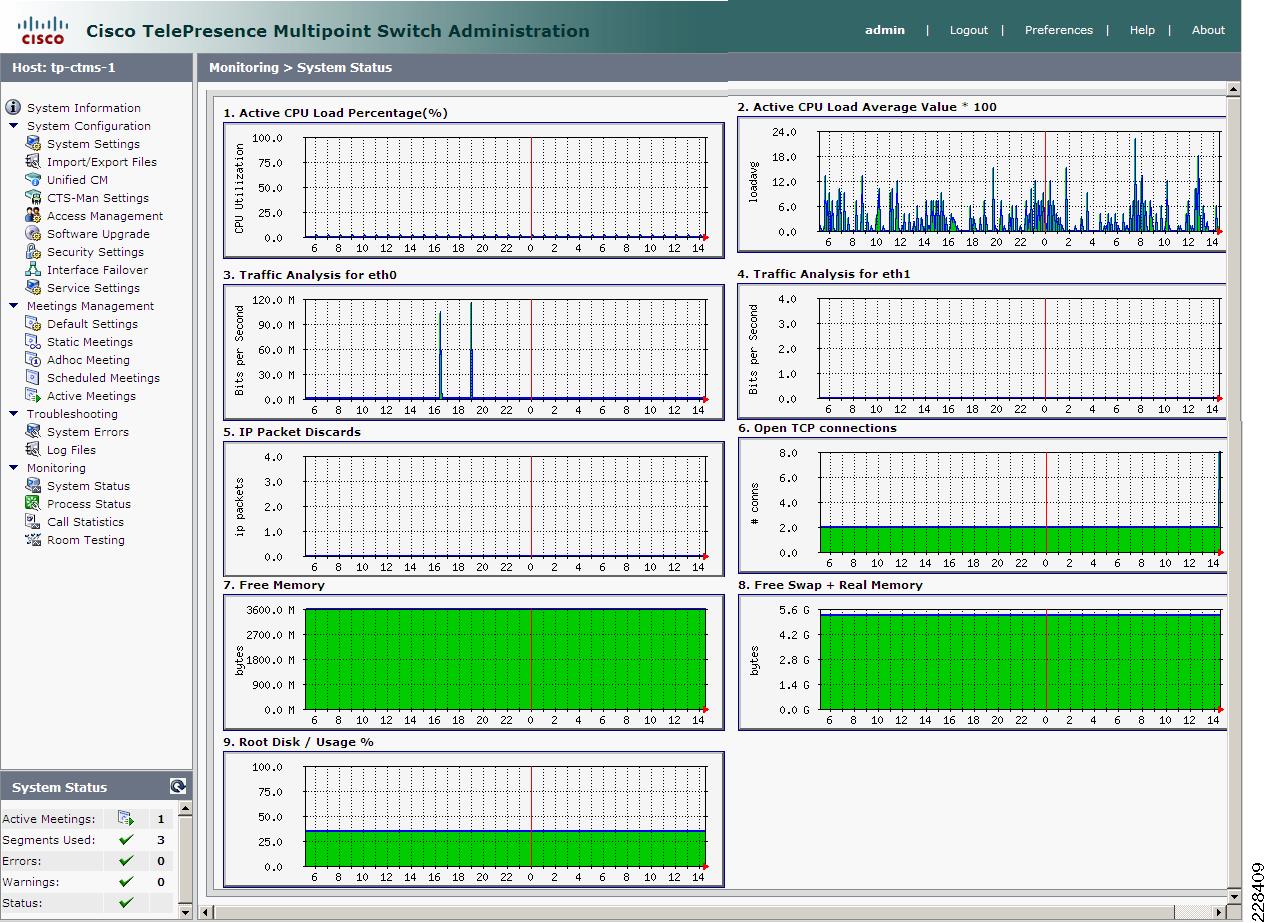Click the CPU Load Average Value graph
Screen dimensions: 1266x923
(982, 184)
